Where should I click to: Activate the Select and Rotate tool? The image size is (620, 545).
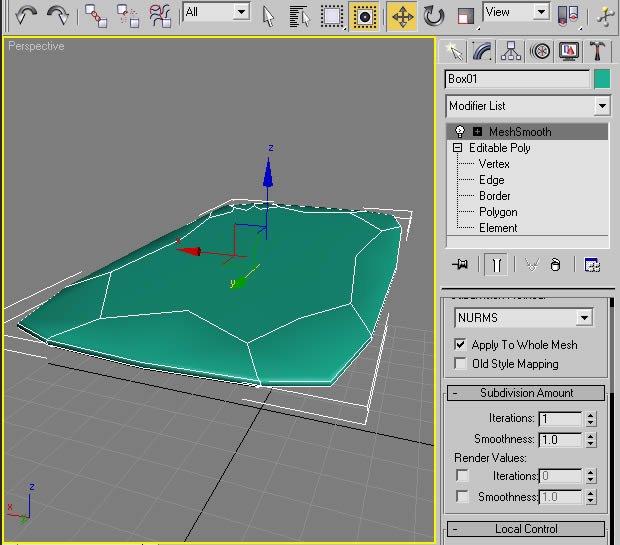pyautogui.click(x=434, y=17)
